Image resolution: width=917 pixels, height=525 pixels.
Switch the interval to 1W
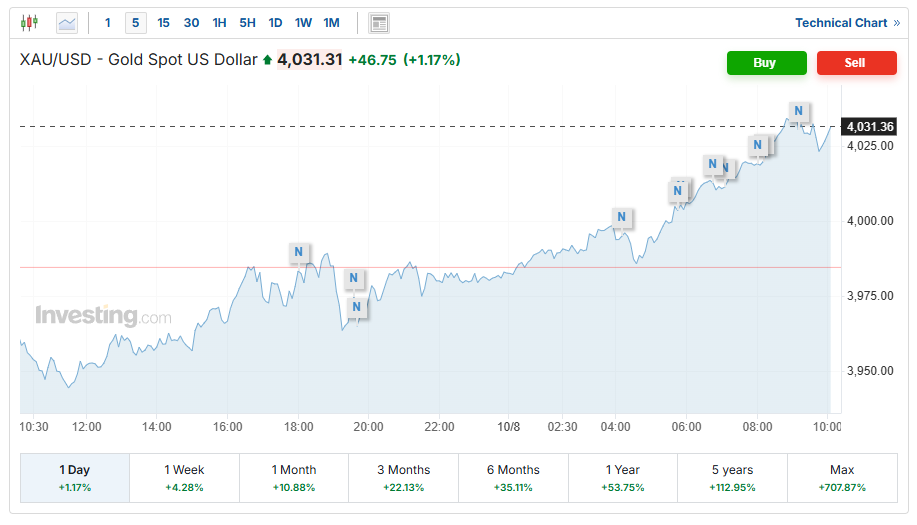point(303,22)
